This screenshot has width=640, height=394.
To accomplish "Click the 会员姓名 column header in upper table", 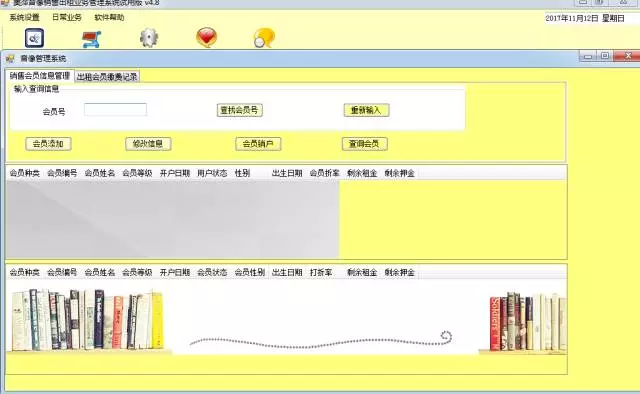I will pos(100,173).
